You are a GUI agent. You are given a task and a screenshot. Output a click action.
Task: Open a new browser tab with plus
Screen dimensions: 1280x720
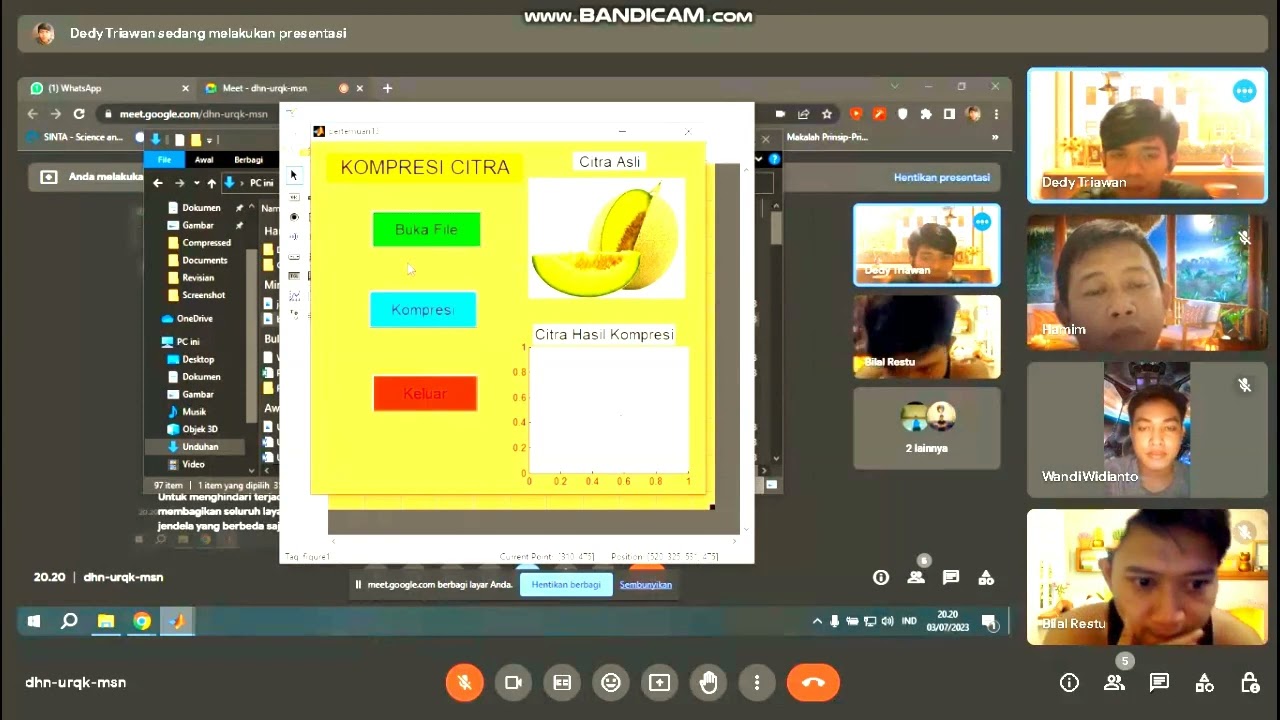[387, 88]
